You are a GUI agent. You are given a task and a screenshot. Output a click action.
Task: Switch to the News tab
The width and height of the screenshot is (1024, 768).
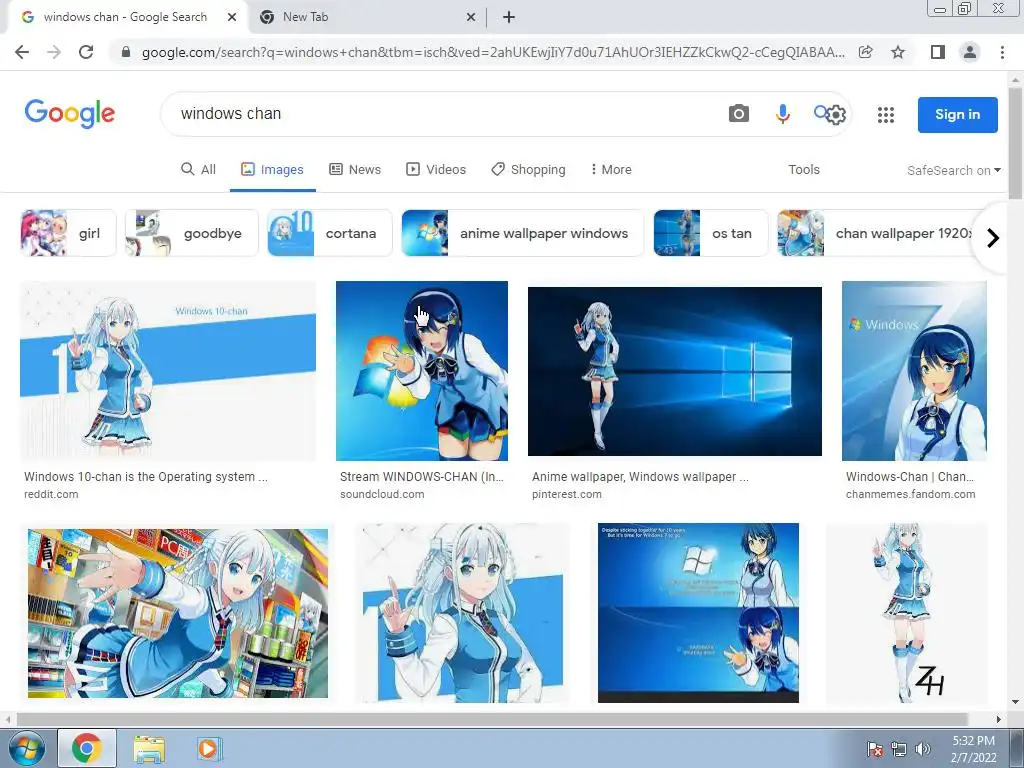tap(355, 170)
